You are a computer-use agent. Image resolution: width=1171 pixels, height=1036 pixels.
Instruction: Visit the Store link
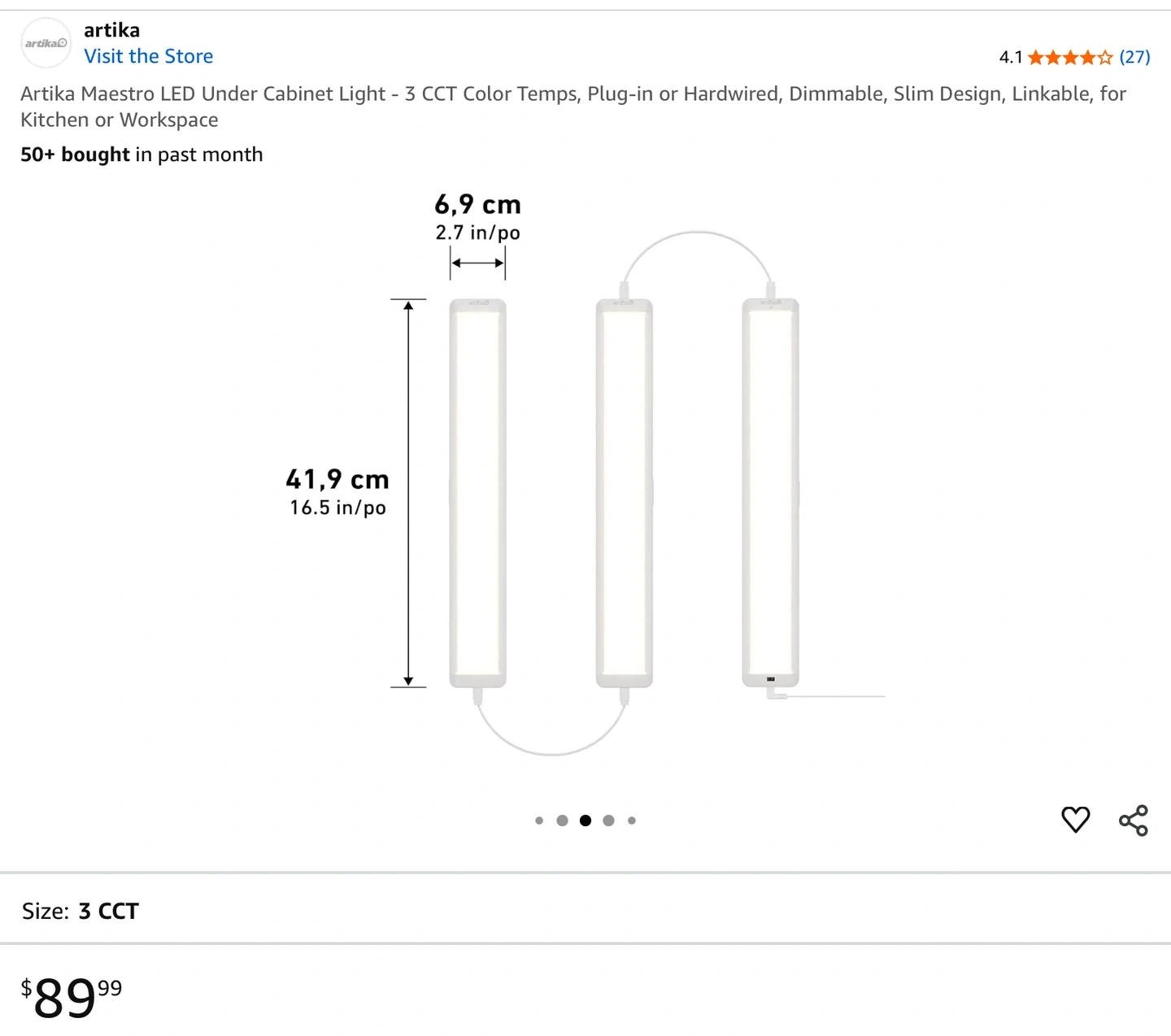point(149,56)
